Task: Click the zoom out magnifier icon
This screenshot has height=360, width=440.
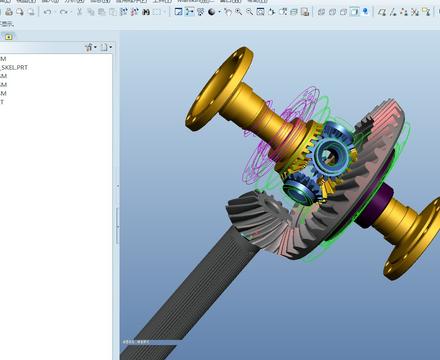Action: [249, 12]
